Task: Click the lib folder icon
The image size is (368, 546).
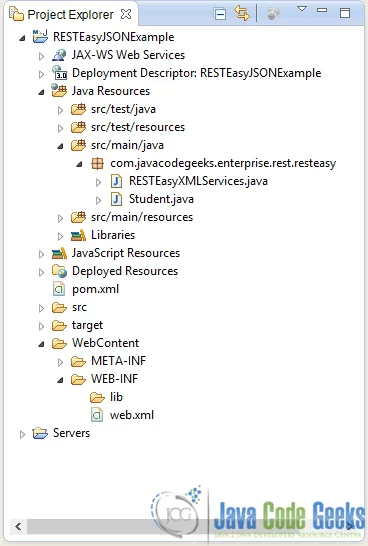Action: 97,397
